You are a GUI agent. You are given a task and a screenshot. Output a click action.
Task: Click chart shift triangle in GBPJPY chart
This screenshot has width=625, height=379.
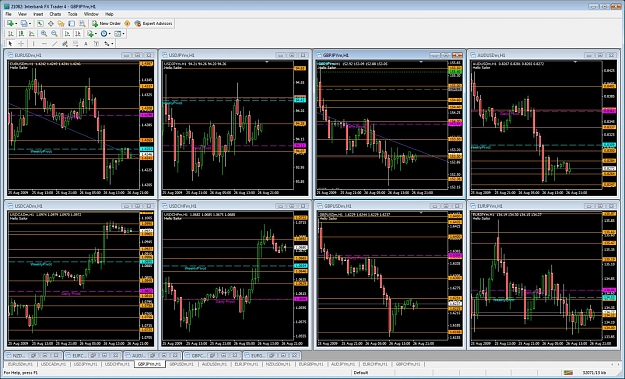tap(421, 62)
